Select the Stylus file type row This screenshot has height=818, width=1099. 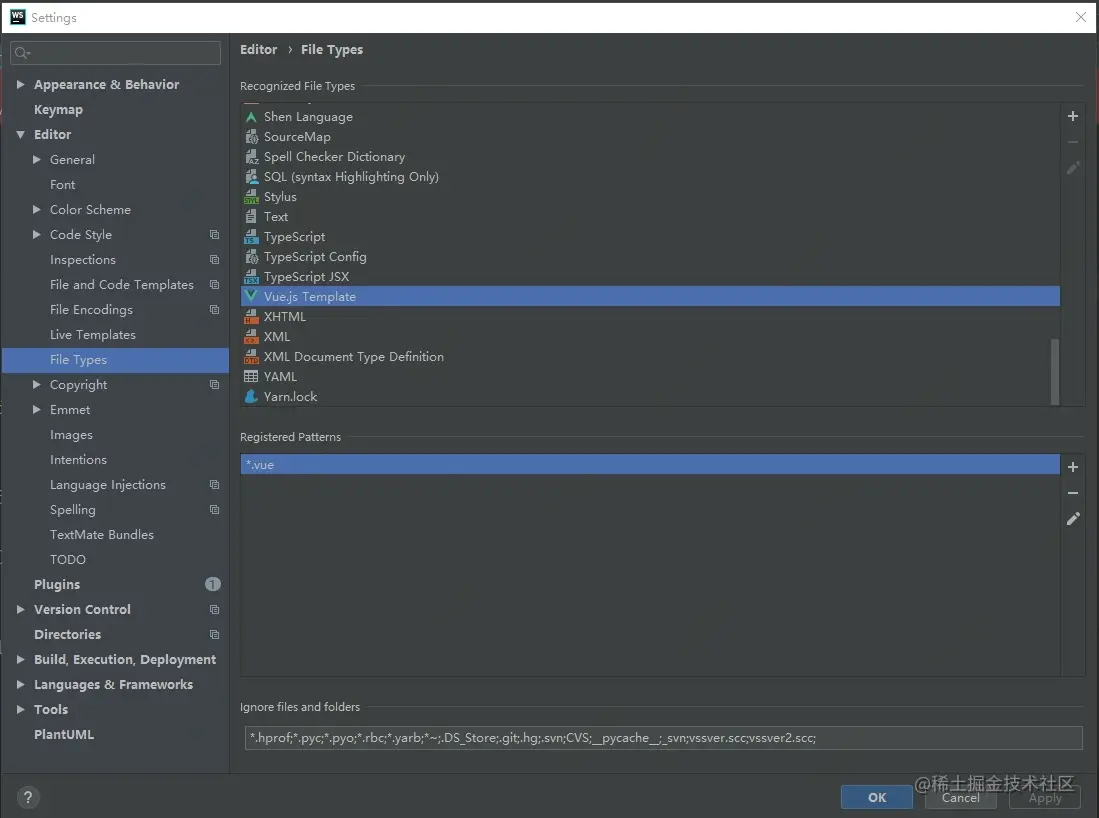tap(650, 197)
